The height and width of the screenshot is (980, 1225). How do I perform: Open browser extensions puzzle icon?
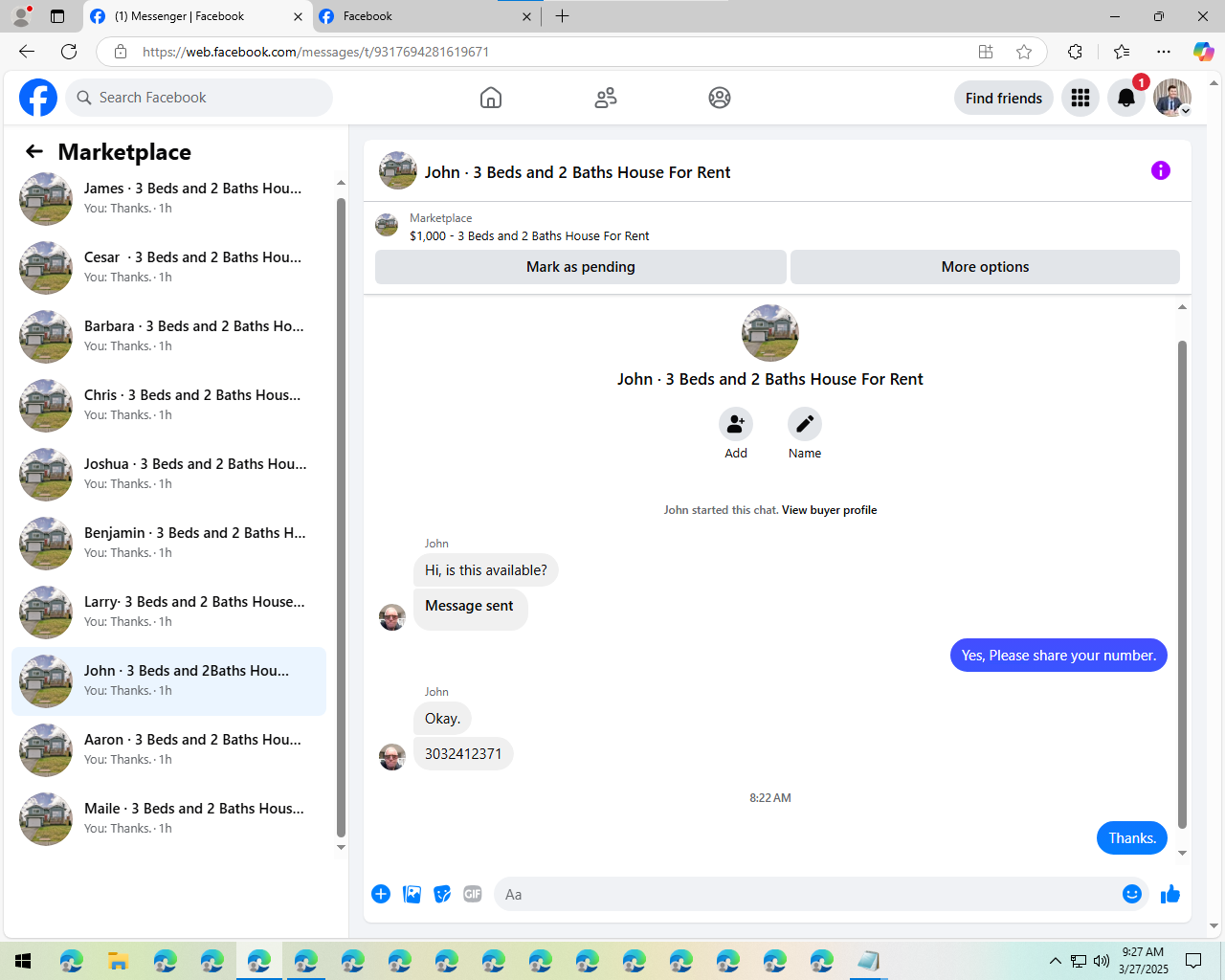1075,52
